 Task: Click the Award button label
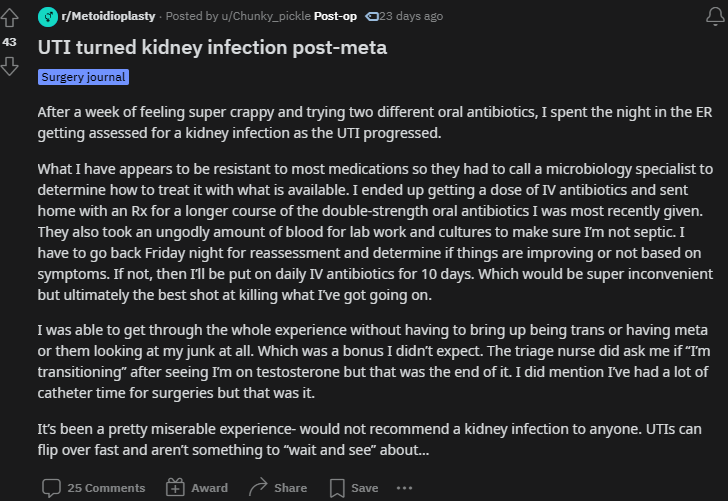(x=209, y=488)
